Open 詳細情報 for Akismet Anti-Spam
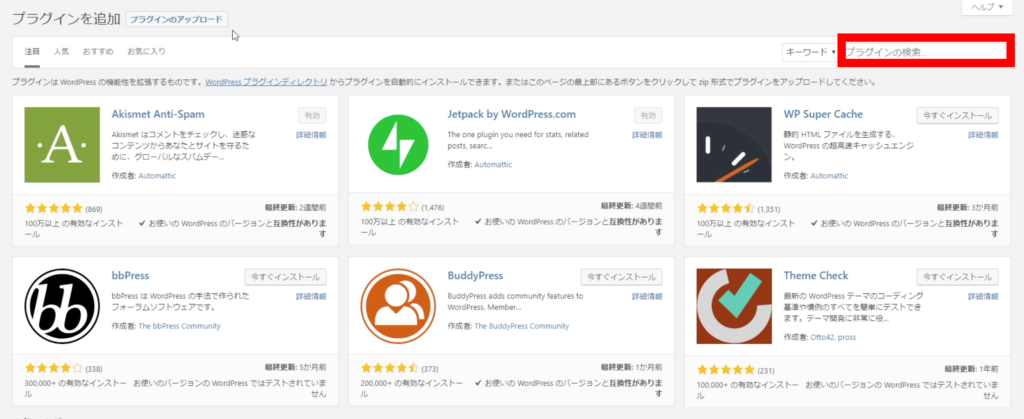Viewport: 1024px width, 419px height. [x=311, y=135]
